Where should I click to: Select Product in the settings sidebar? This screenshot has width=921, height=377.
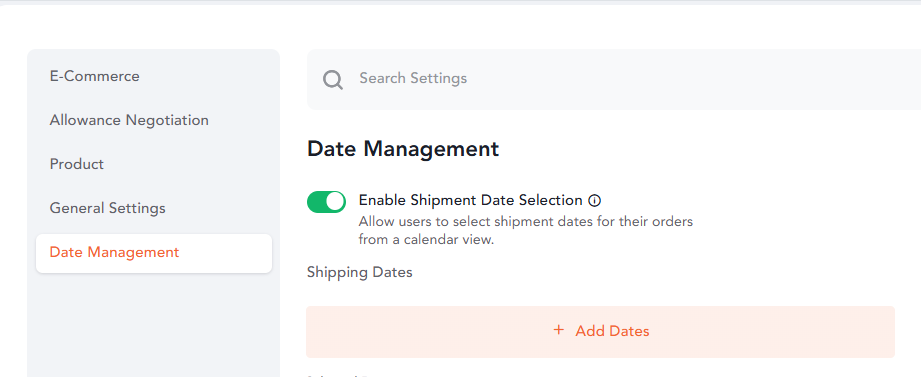point(76,164)
